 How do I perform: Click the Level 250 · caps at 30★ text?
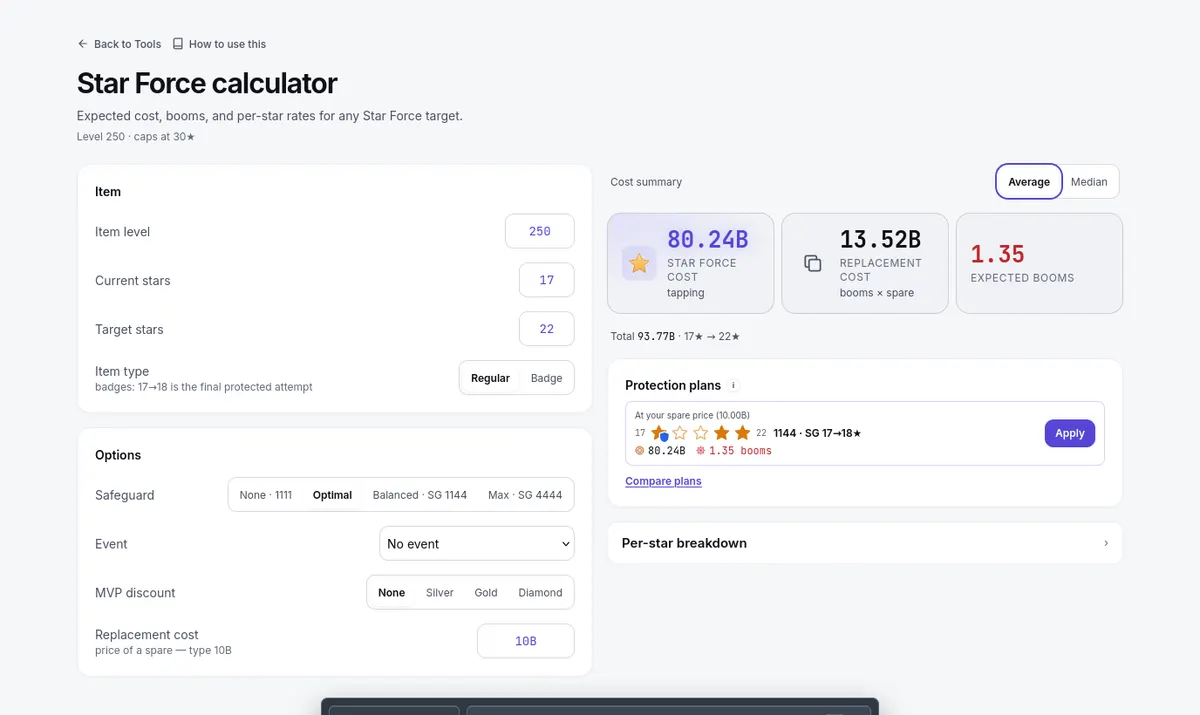[x=136, y=136]
